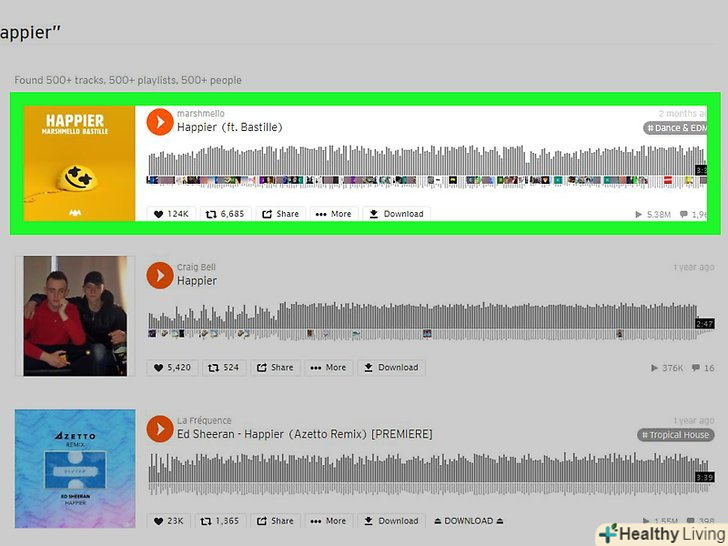Seek within Craig Bell's Happier waveform
Image resolution: width=728 pixels, height=546 pixels.
[x=431, y=321]
